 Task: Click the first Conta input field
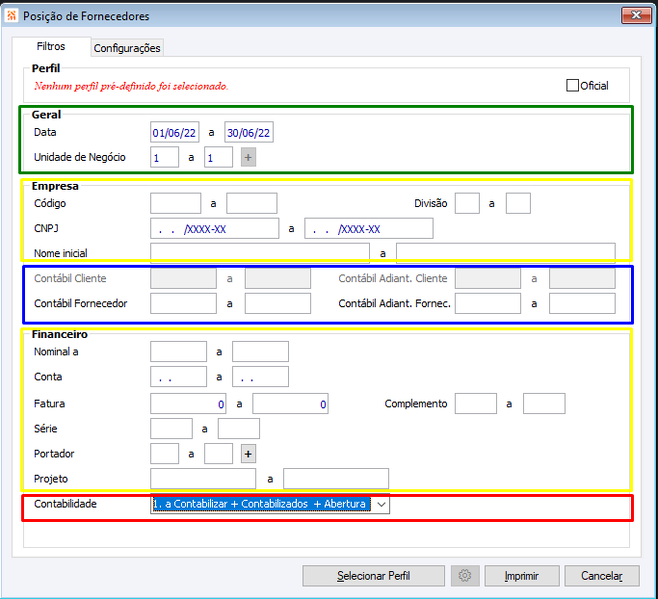pyautogui.click(x=178, y=377)
